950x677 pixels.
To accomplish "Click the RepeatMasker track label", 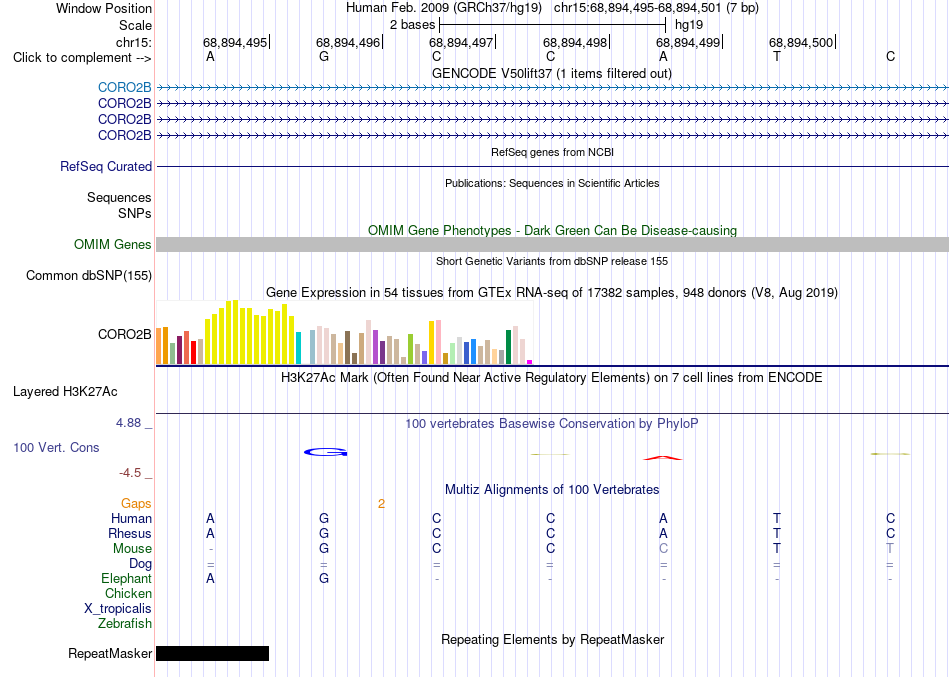I will click(x=110, y=653).
